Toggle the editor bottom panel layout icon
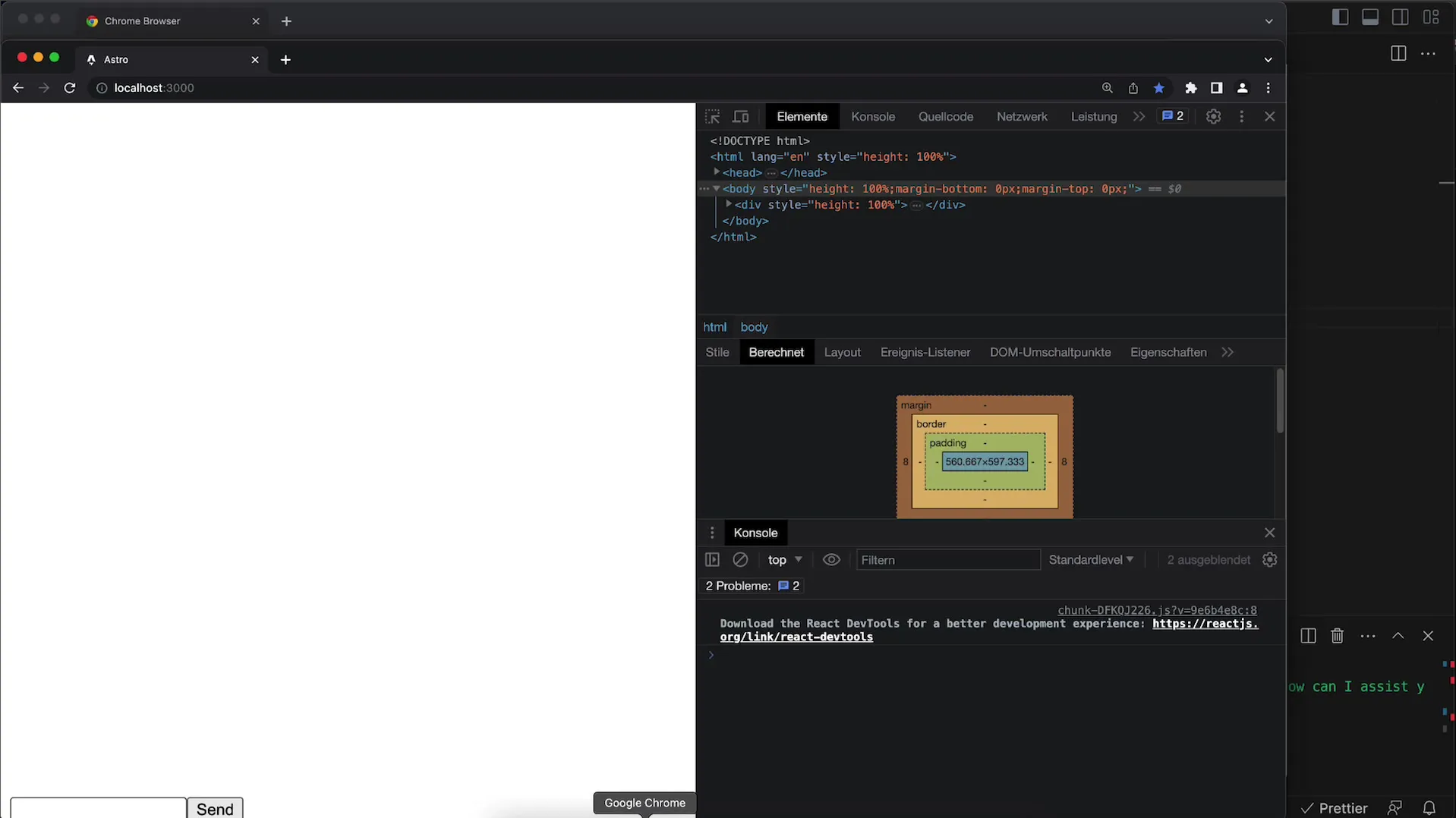1456x818 pixels. click(x=1370, y=17)
